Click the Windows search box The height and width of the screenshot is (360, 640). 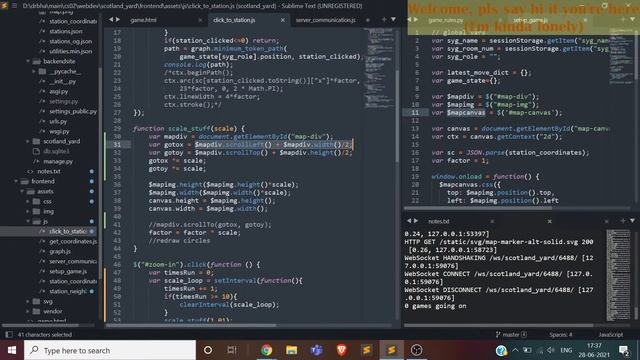pyautogui.click(x=110, y=350)
